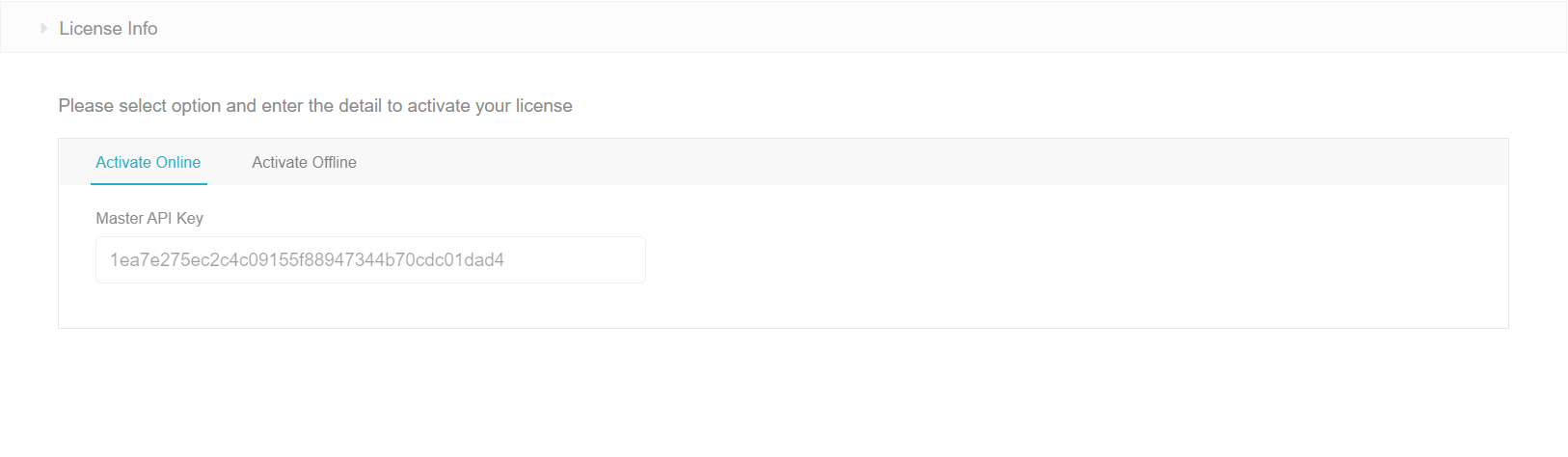
Task: Click empty space right of Activate Offline tab
Action: click(x=579, y=162)
